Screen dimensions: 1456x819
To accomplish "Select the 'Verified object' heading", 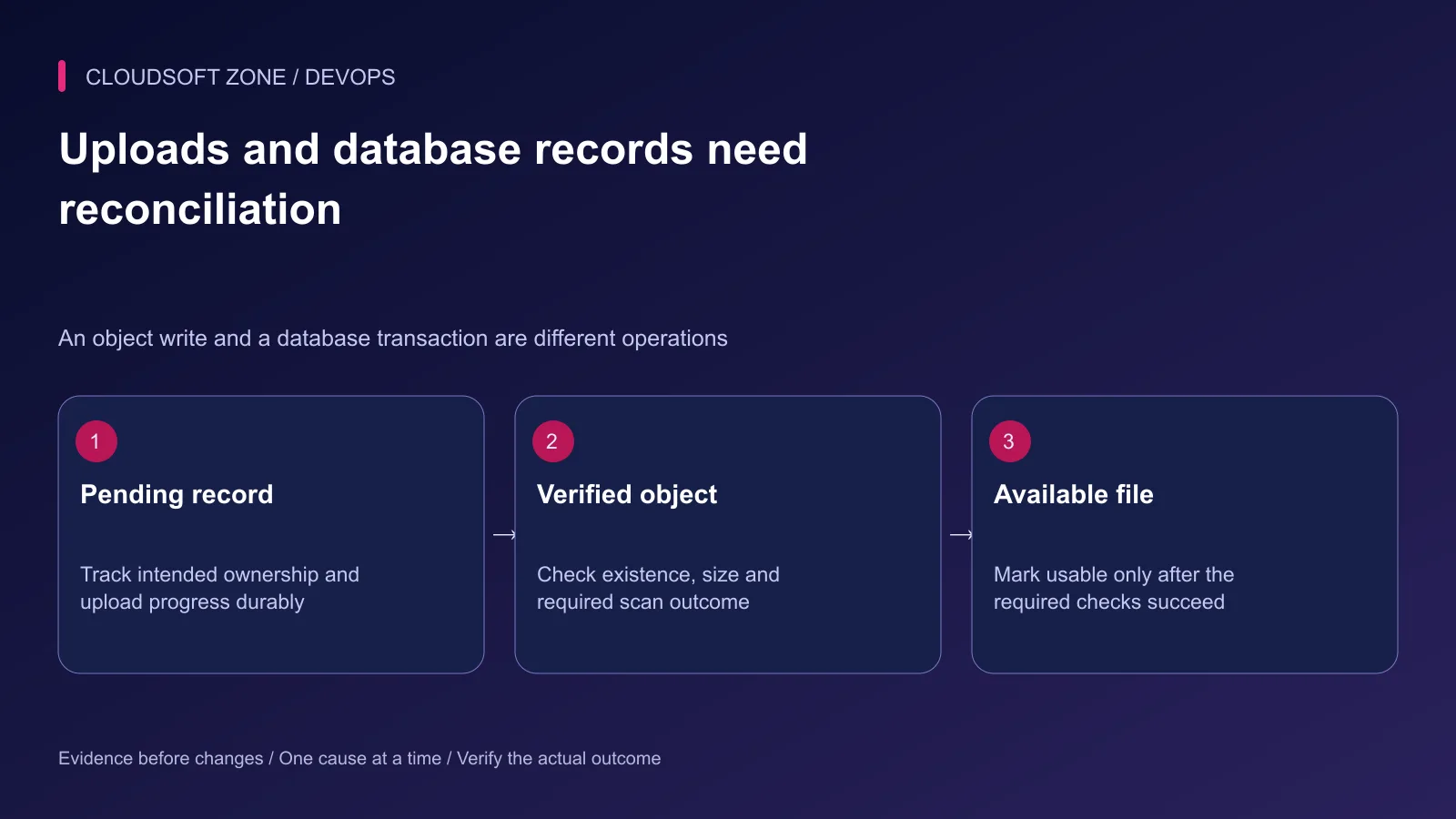I will pyautogui.click(x=627, y=494).
